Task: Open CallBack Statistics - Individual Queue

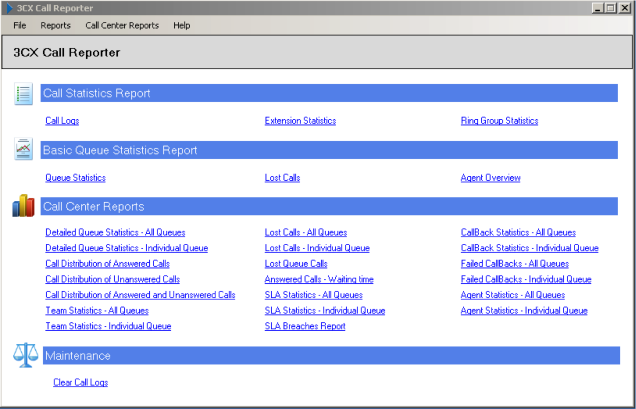Action: [x=530, y=248]
